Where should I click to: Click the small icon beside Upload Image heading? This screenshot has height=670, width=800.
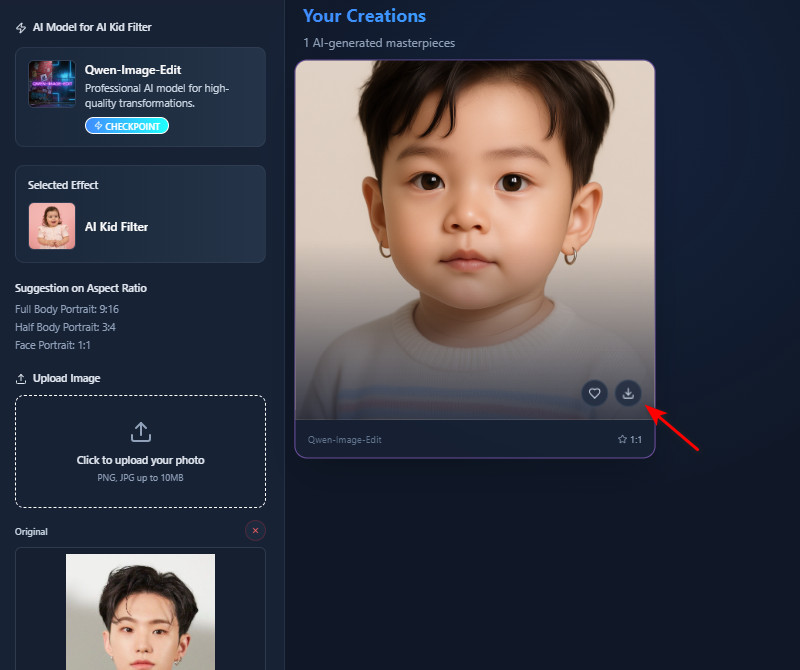pyautogui.click(x=21, y=379)
